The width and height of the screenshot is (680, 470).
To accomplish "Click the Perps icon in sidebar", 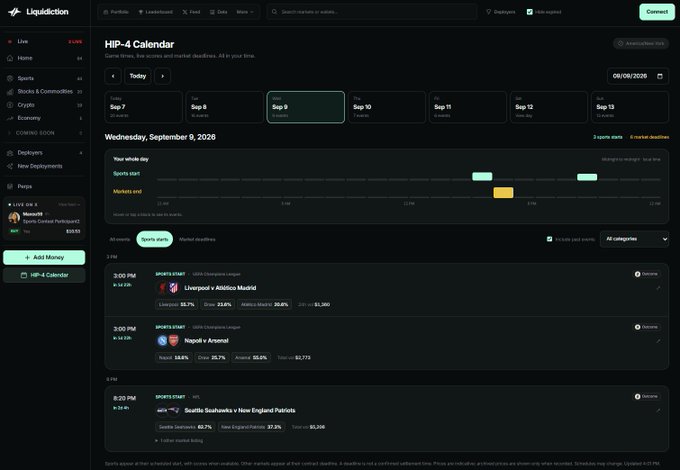I will point(10,186).
